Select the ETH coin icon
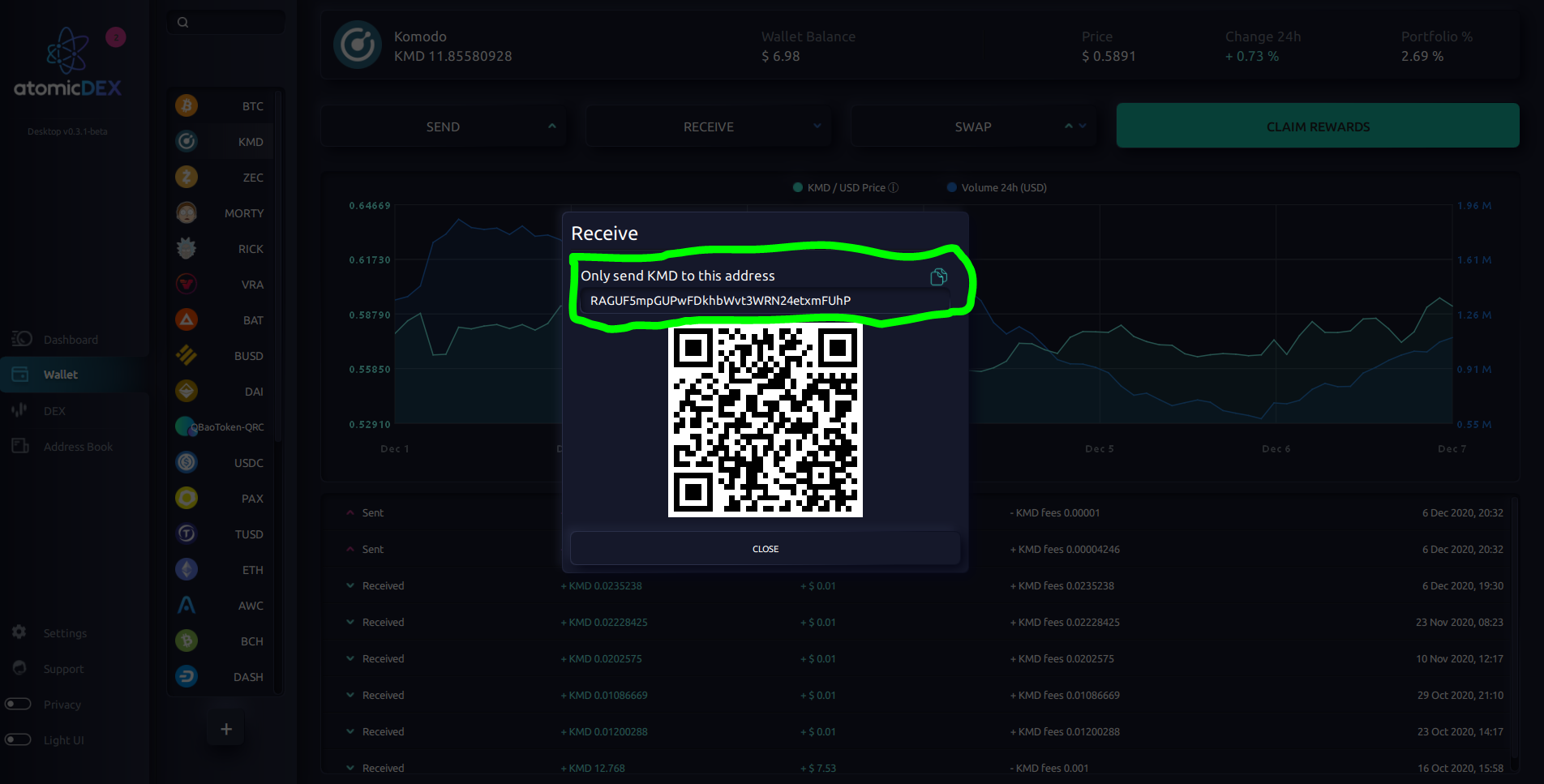The width and height of the screenshot is (1544, 784). (x=187, y=569)
